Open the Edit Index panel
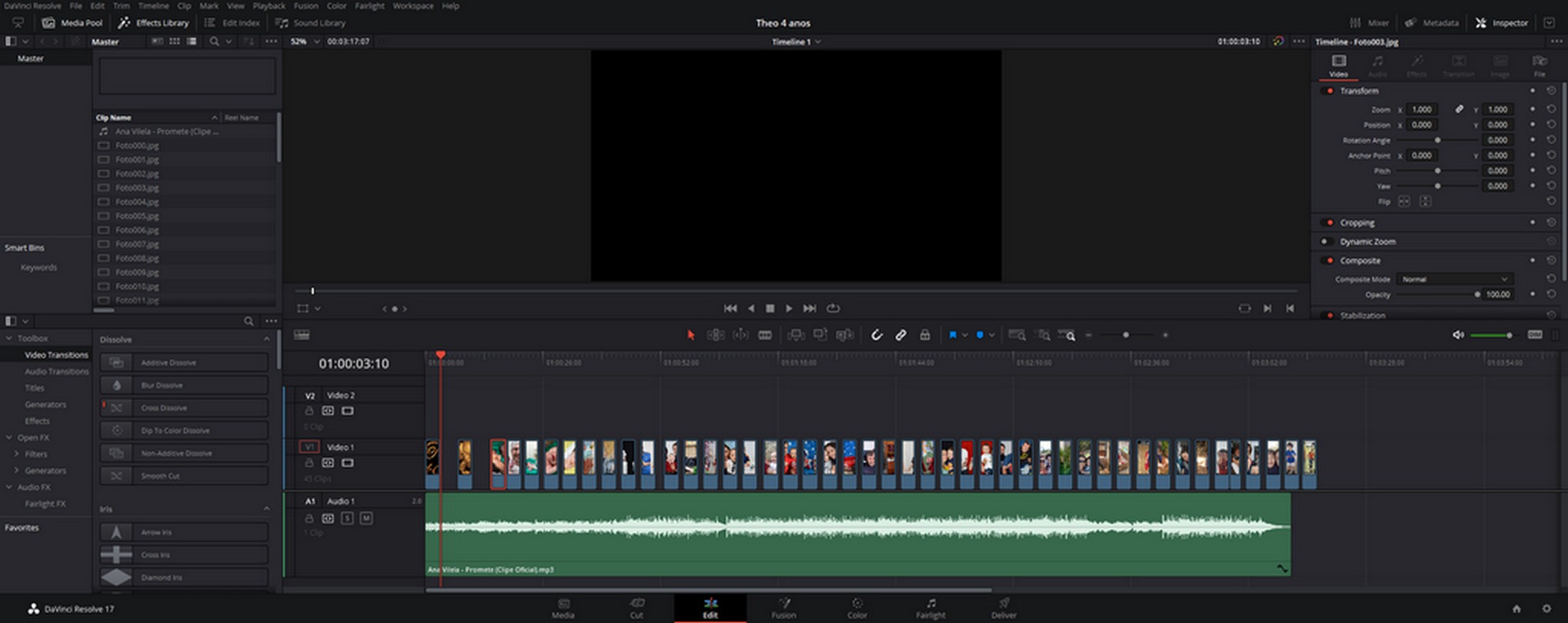The width and height of the screenshot is (1568, 623). (x=232, y=23)
